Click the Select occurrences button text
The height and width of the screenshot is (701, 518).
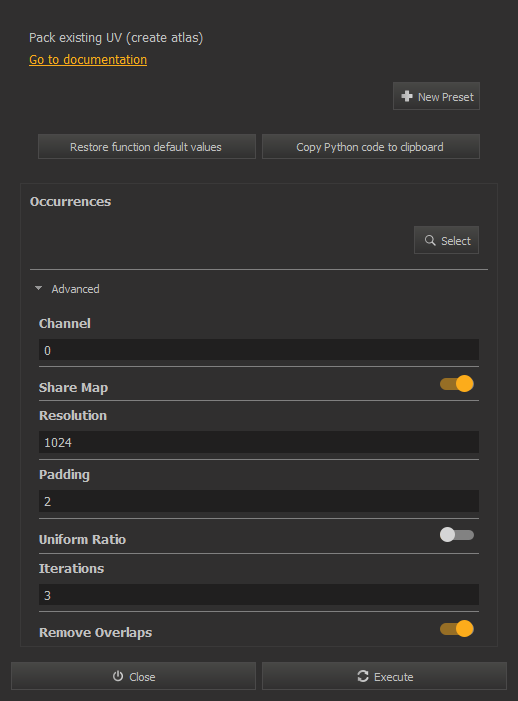pos(456,241)
